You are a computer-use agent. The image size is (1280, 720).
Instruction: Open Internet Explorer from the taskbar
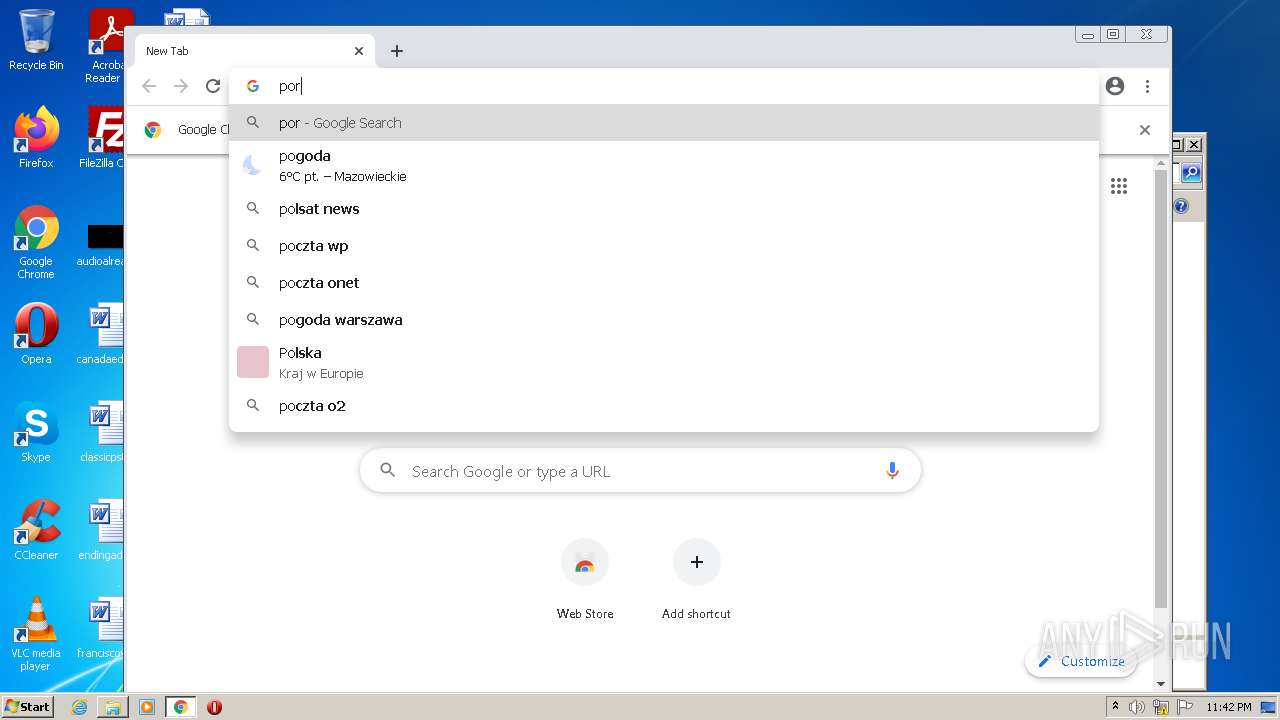coord(79,707)
